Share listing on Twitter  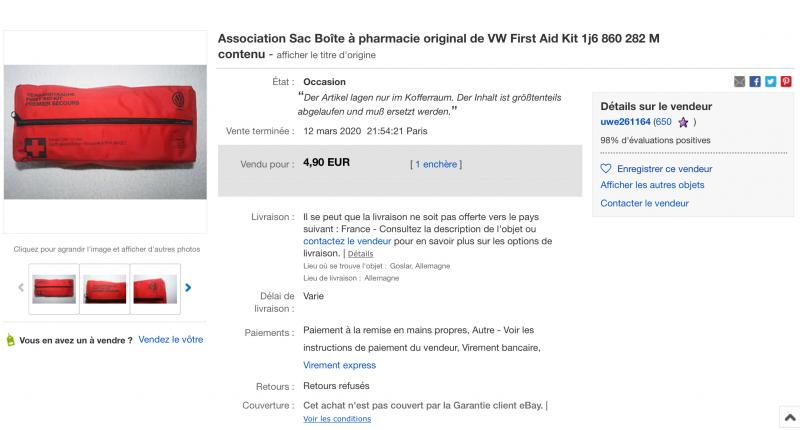[x=770, y=82]
